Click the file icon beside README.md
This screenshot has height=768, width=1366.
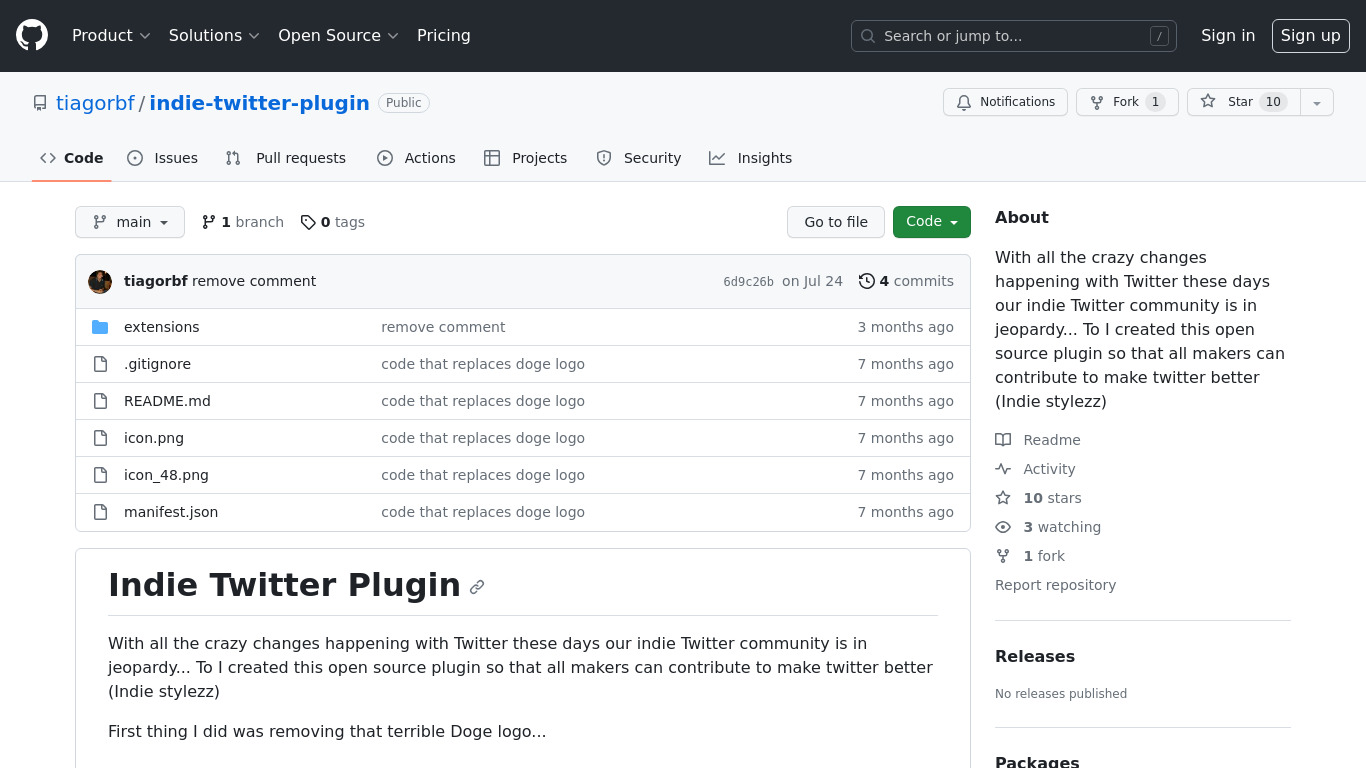(x=100, y=401)
